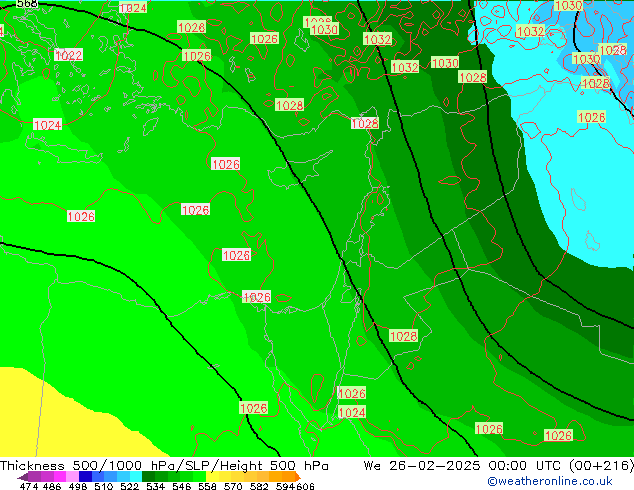Click the orange right arrow of the legend
Image resolution: width=634 pixels, height=490 pixels.
point(298,477)
